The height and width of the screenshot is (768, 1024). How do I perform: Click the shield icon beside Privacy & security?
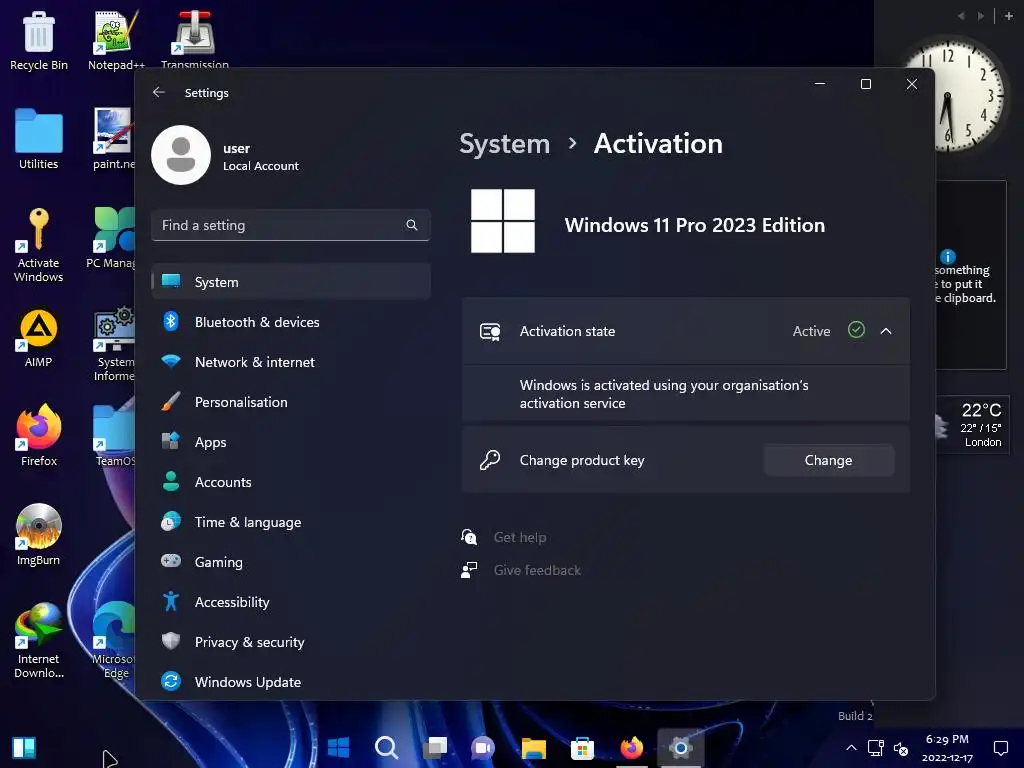click(171, 641)
